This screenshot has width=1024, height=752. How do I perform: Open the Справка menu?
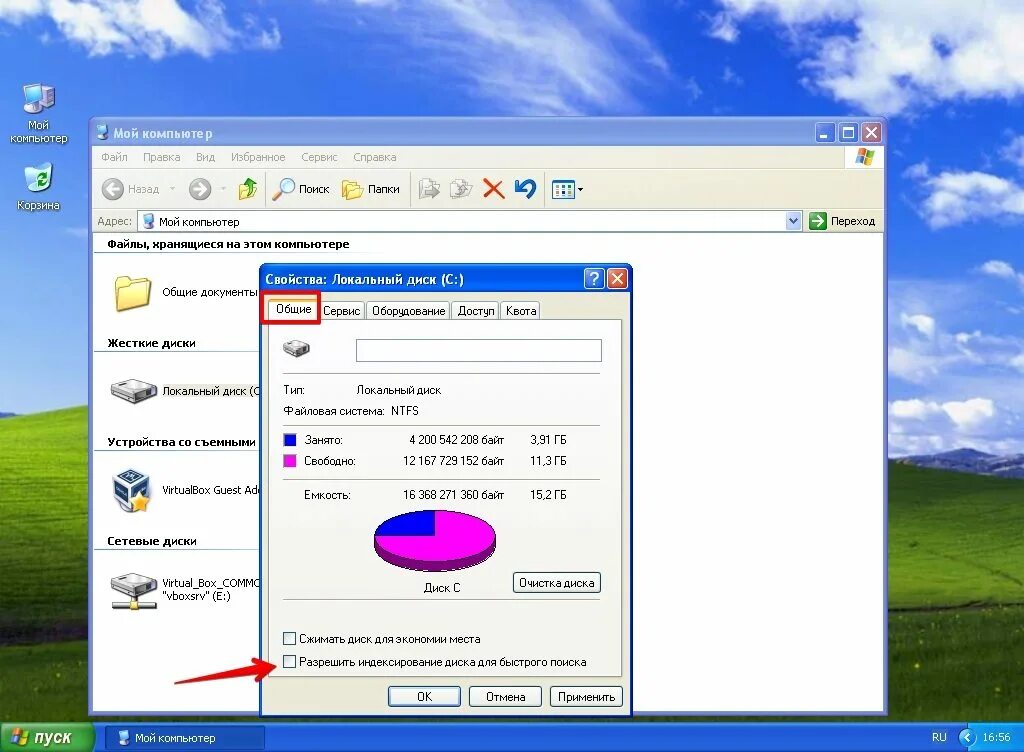pyautogui.click(x=375, y=157)
